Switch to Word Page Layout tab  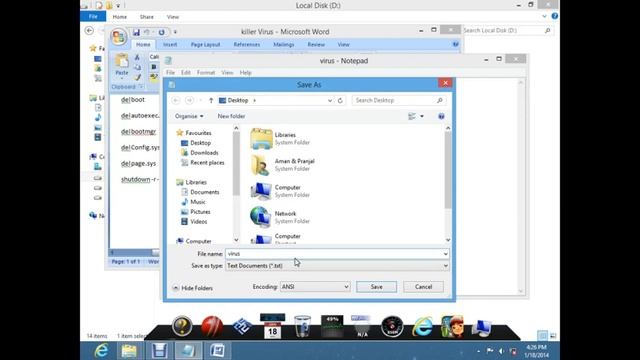click(x=205, y=44)
